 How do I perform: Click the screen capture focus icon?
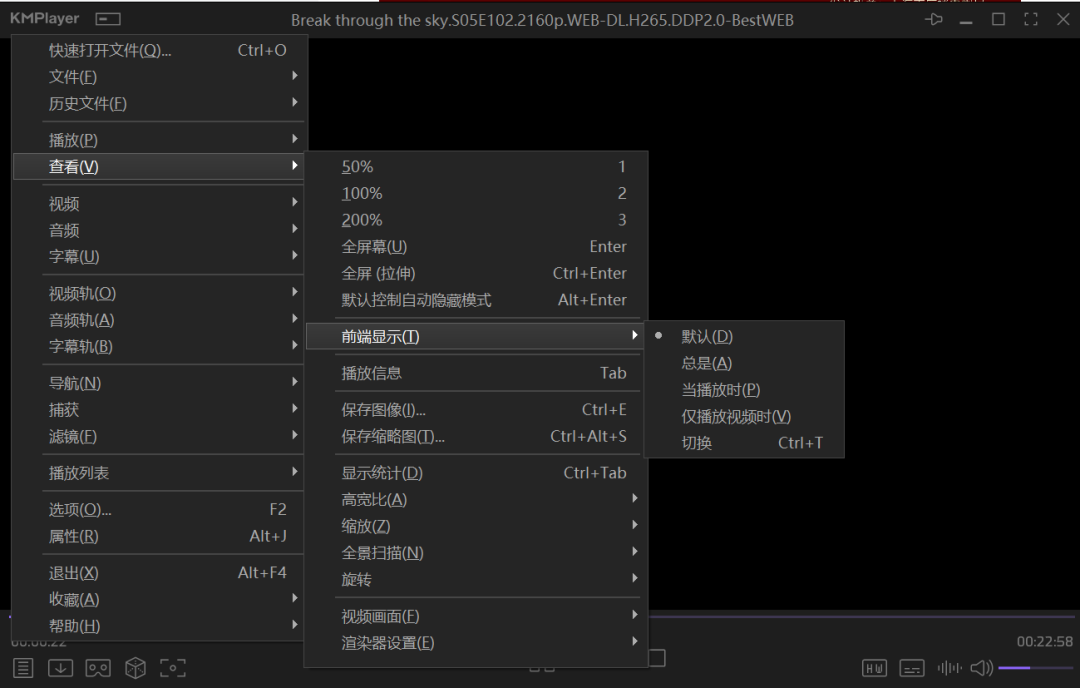173,667
